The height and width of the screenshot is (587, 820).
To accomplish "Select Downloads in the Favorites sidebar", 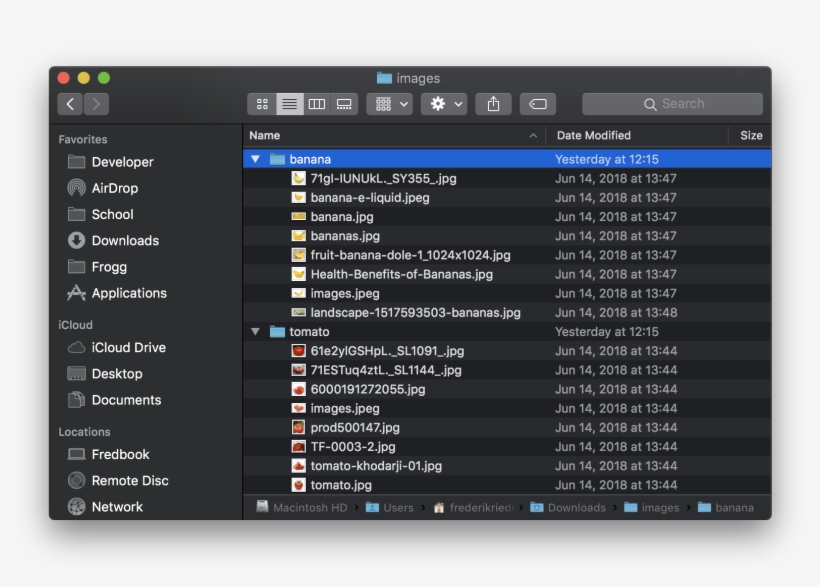I will [x=123, y=240].
